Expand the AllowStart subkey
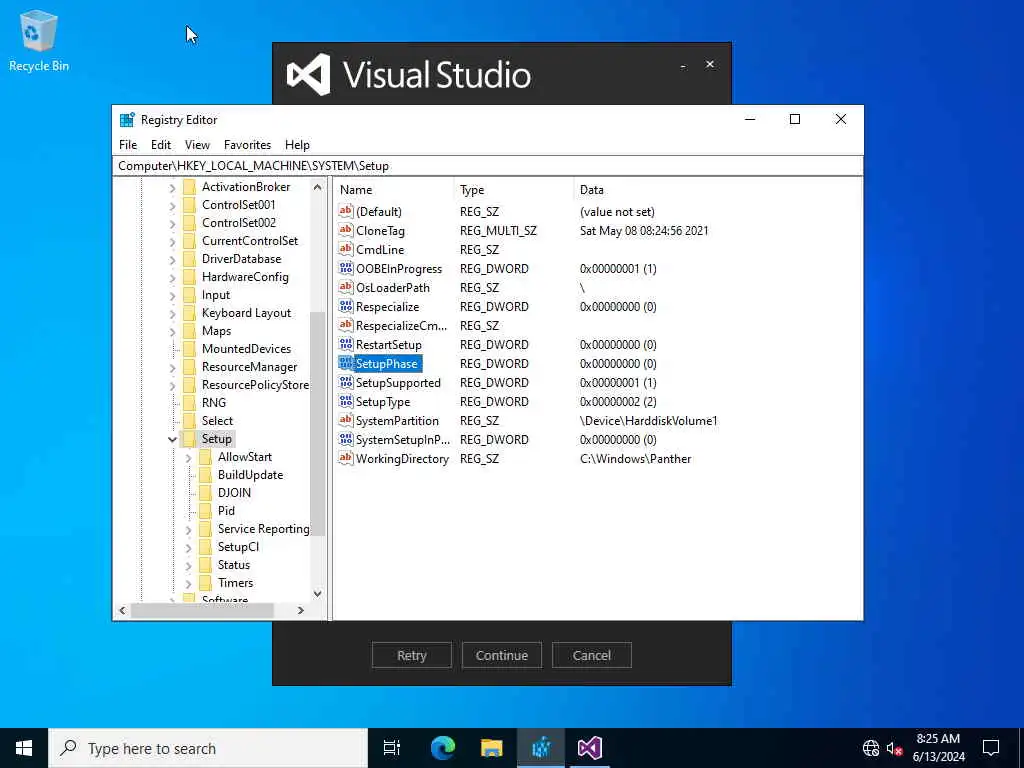The width and height of the screenshot is (1024, 768). pyautogui.click(x=189, y=458)
